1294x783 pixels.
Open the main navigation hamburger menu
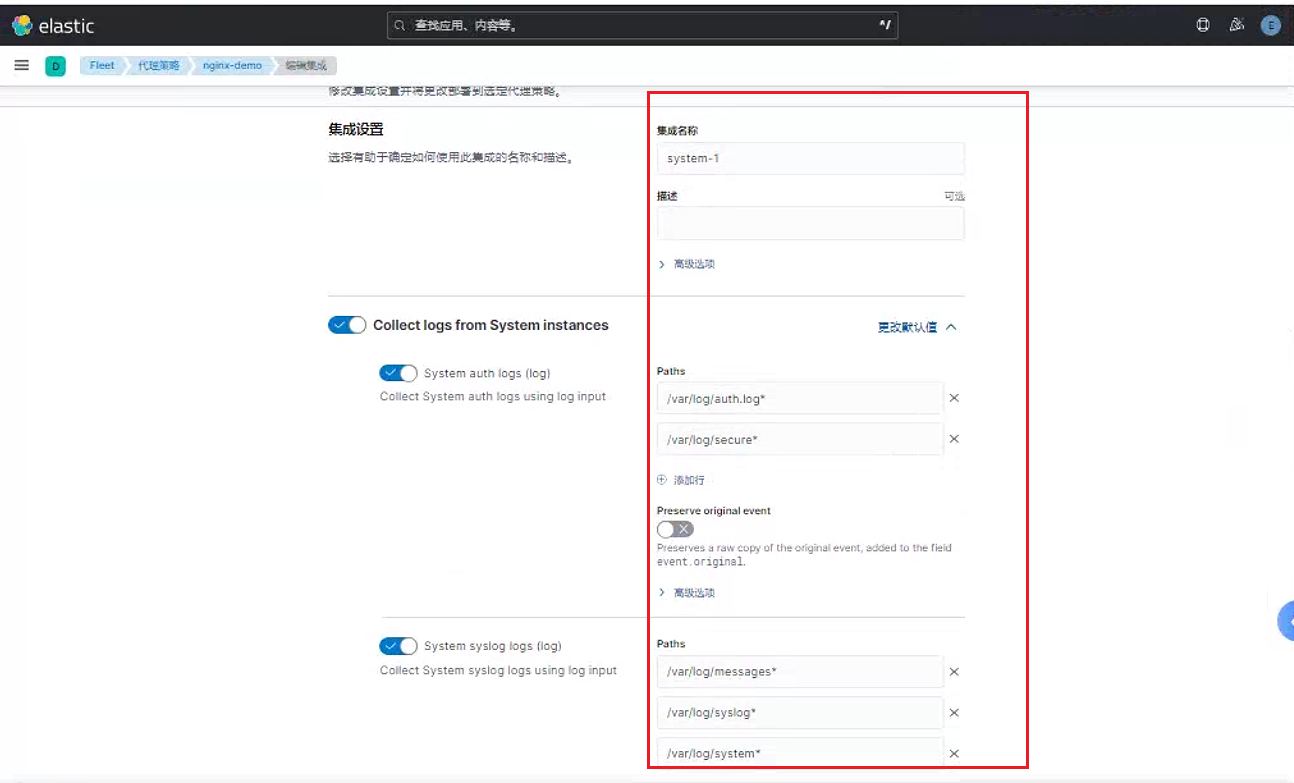21,65
